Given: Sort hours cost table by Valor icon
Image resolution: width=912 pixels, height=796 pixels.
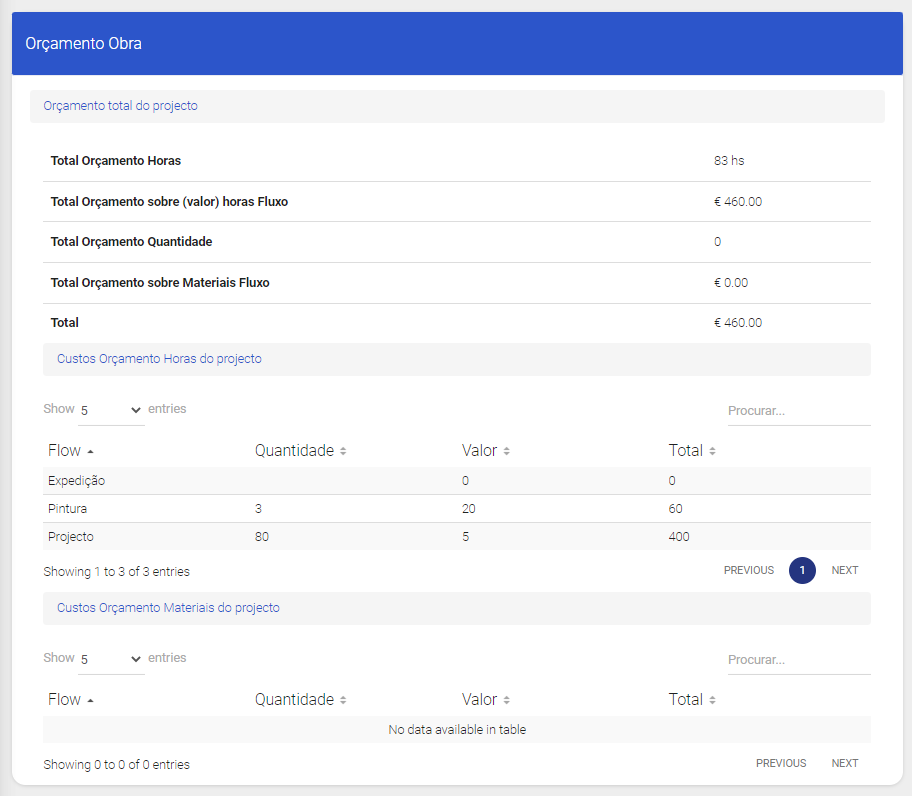Looking at the screenshot, I should 507,452.
